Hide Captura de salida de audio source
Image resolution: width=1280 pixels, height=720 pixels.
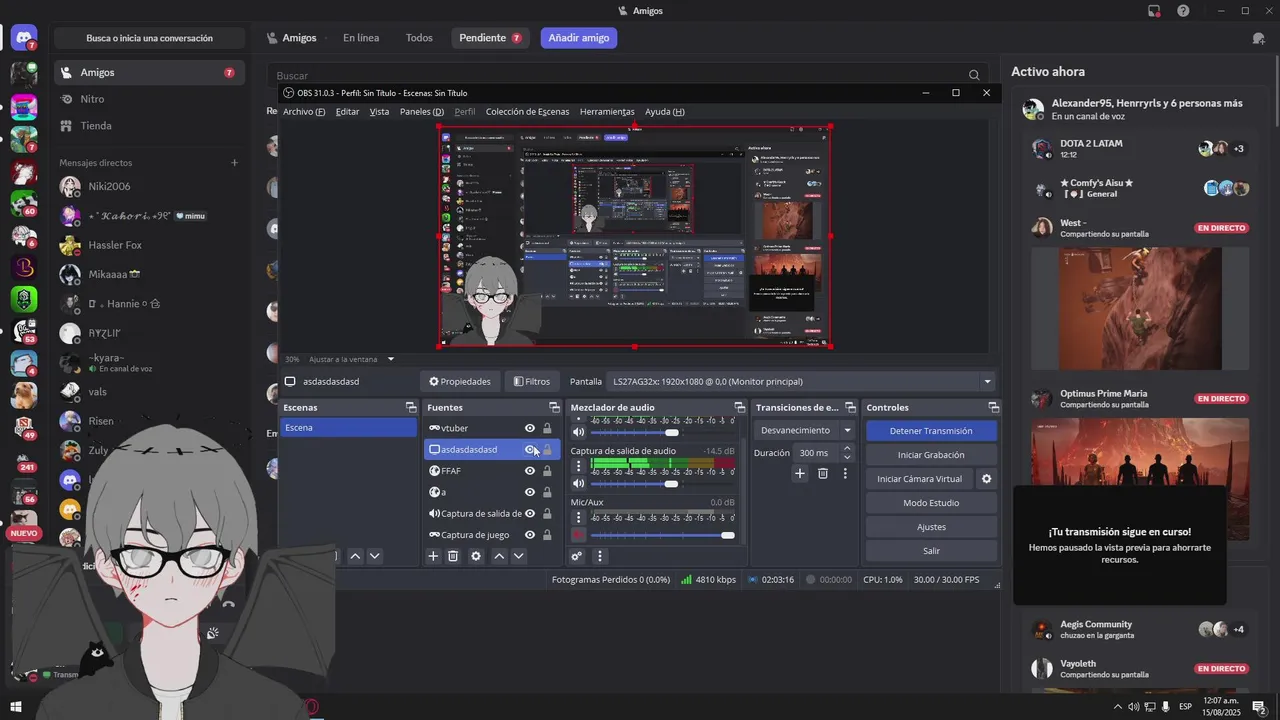pyautogui.click(x=530, y=514)
